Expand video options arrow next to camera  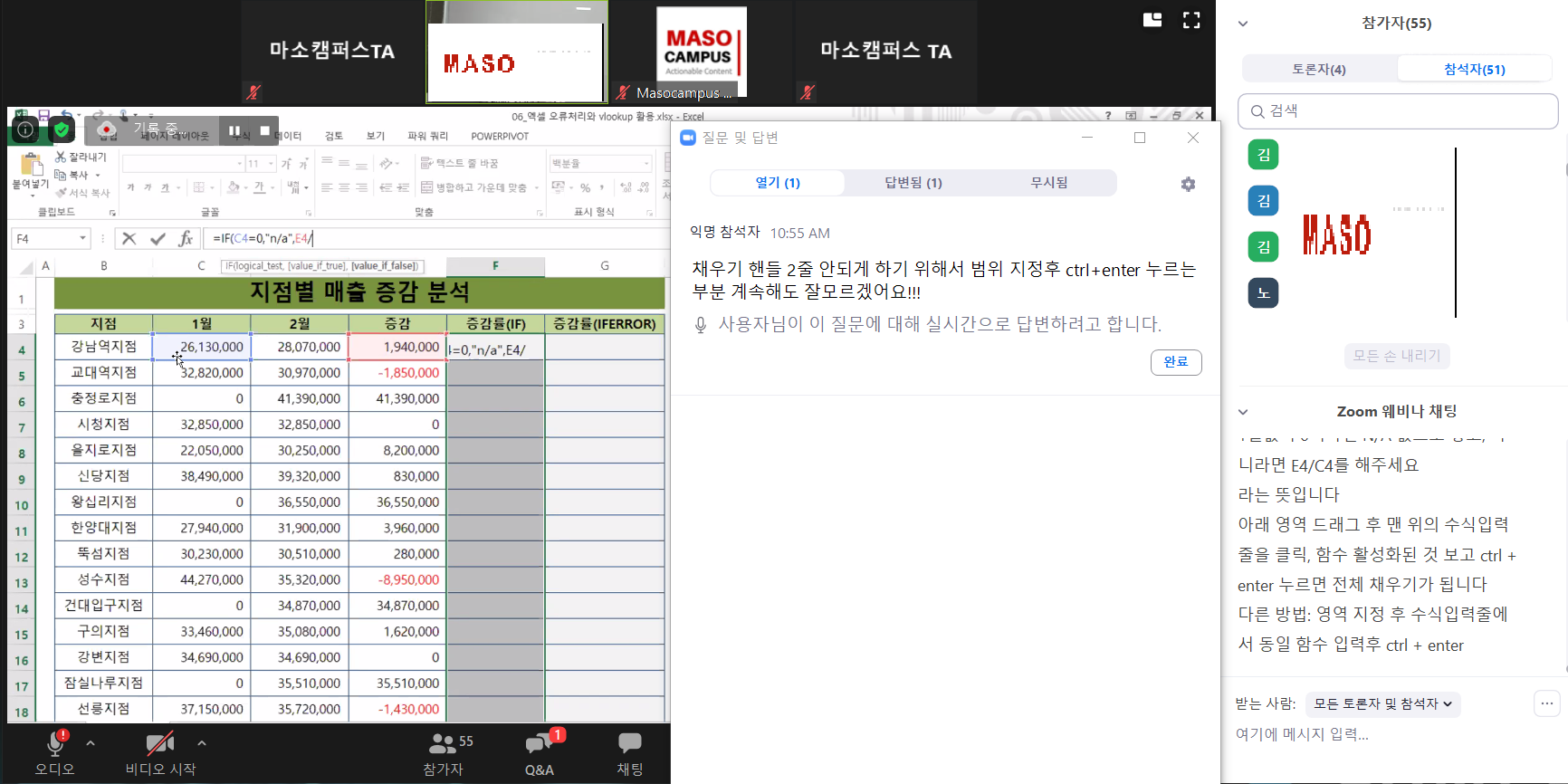(x=202, y=743)
